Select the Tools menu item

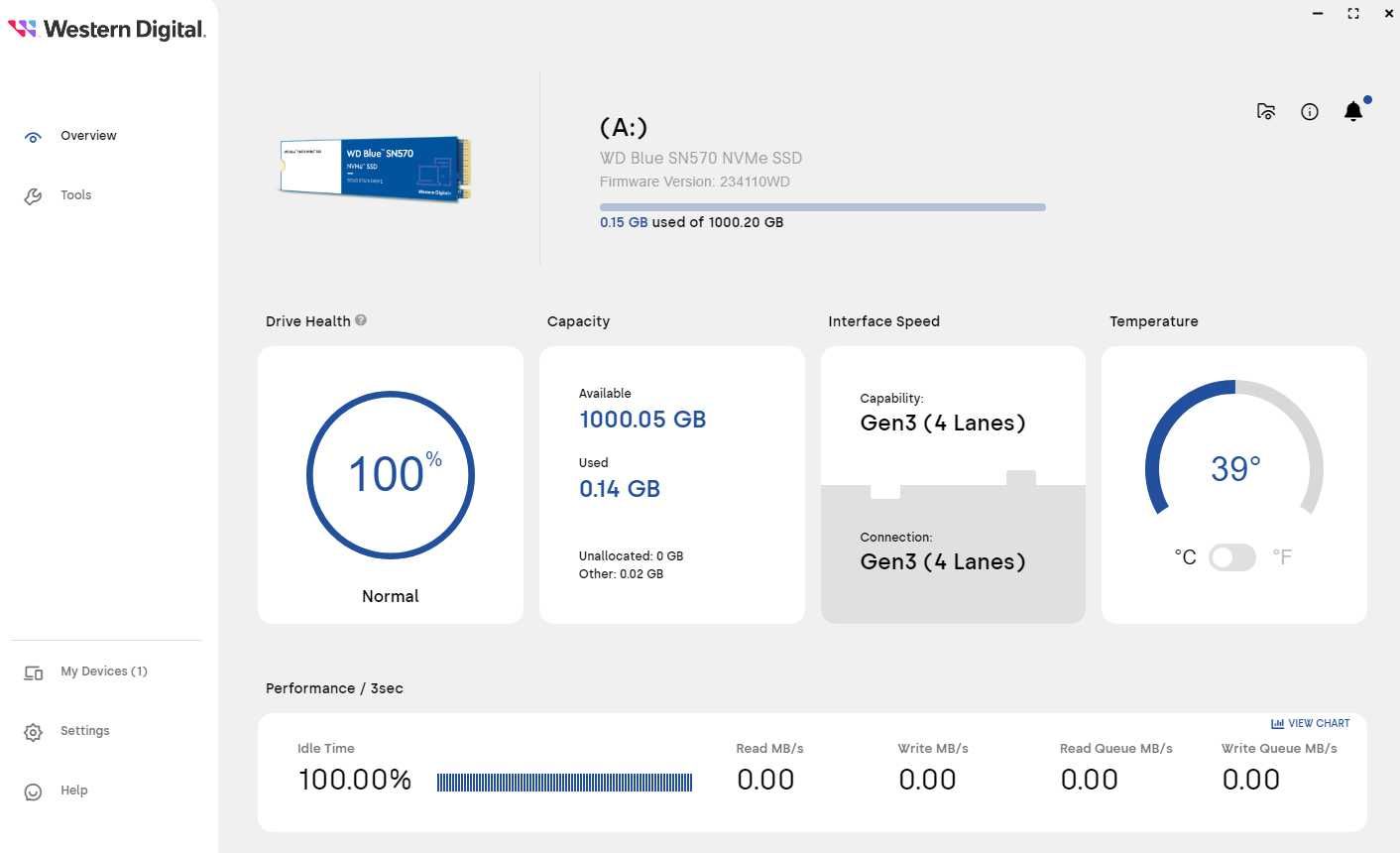coord(75,195)
